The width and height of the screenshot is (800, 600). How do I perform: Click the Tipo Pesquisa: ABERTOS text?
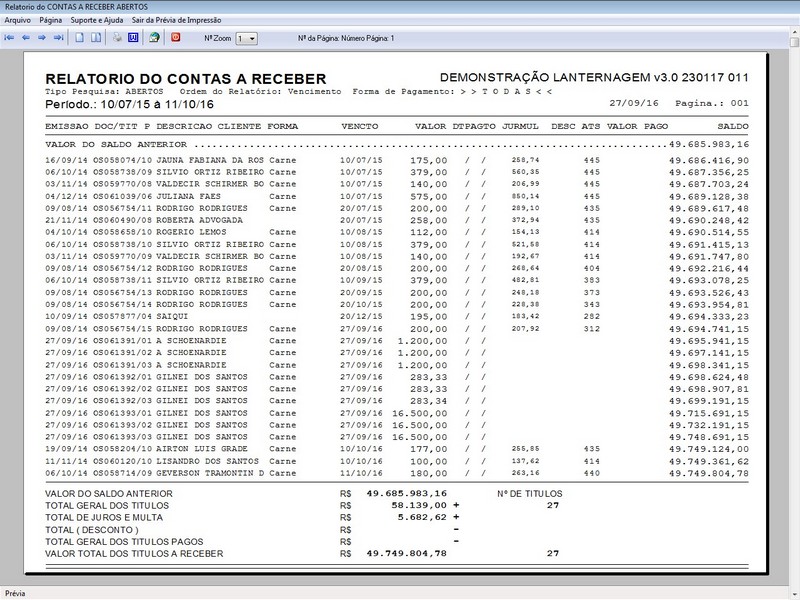(x=104, y=92)
